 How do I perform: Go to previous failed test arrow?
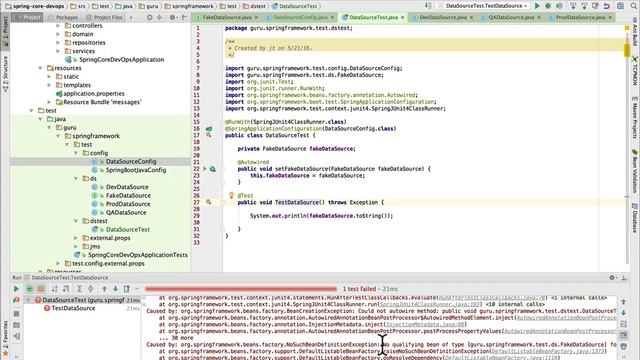tap(104, 289)
